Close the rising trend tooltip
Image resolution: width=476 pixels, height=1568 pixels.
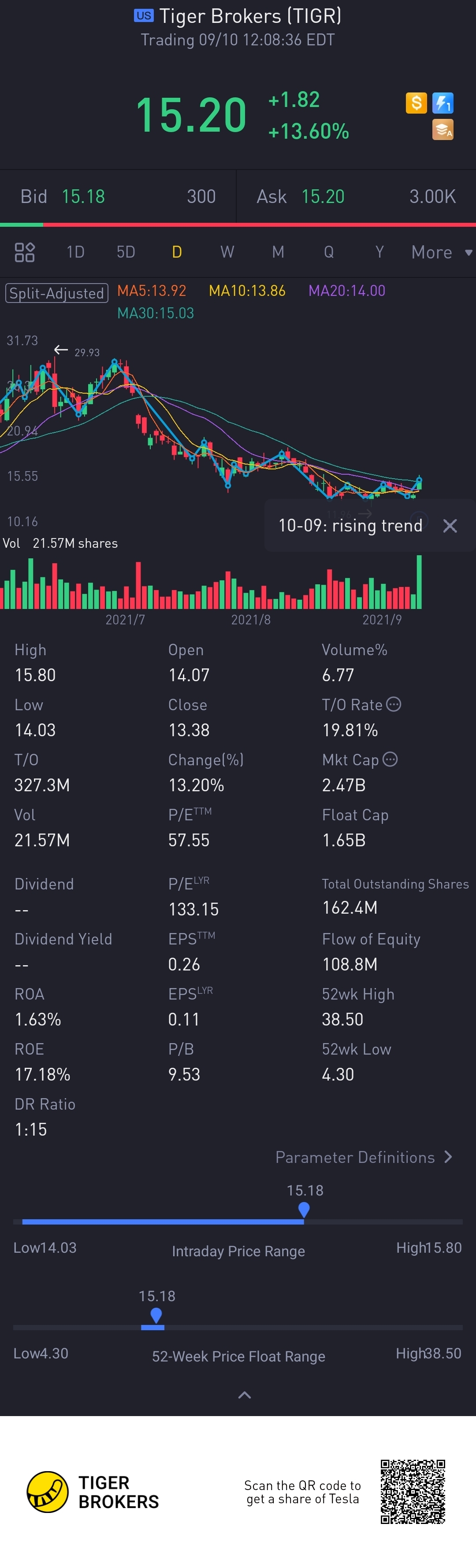(450, 526)
